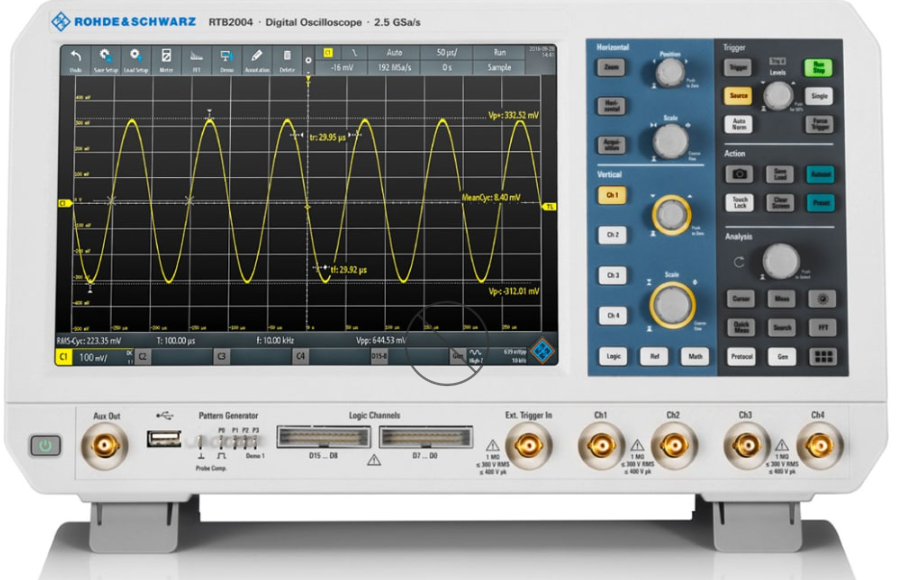Select the FFT icon in the on-screen toolbar
This screenshot has height=580, width=900.
(x=196, y=59)
